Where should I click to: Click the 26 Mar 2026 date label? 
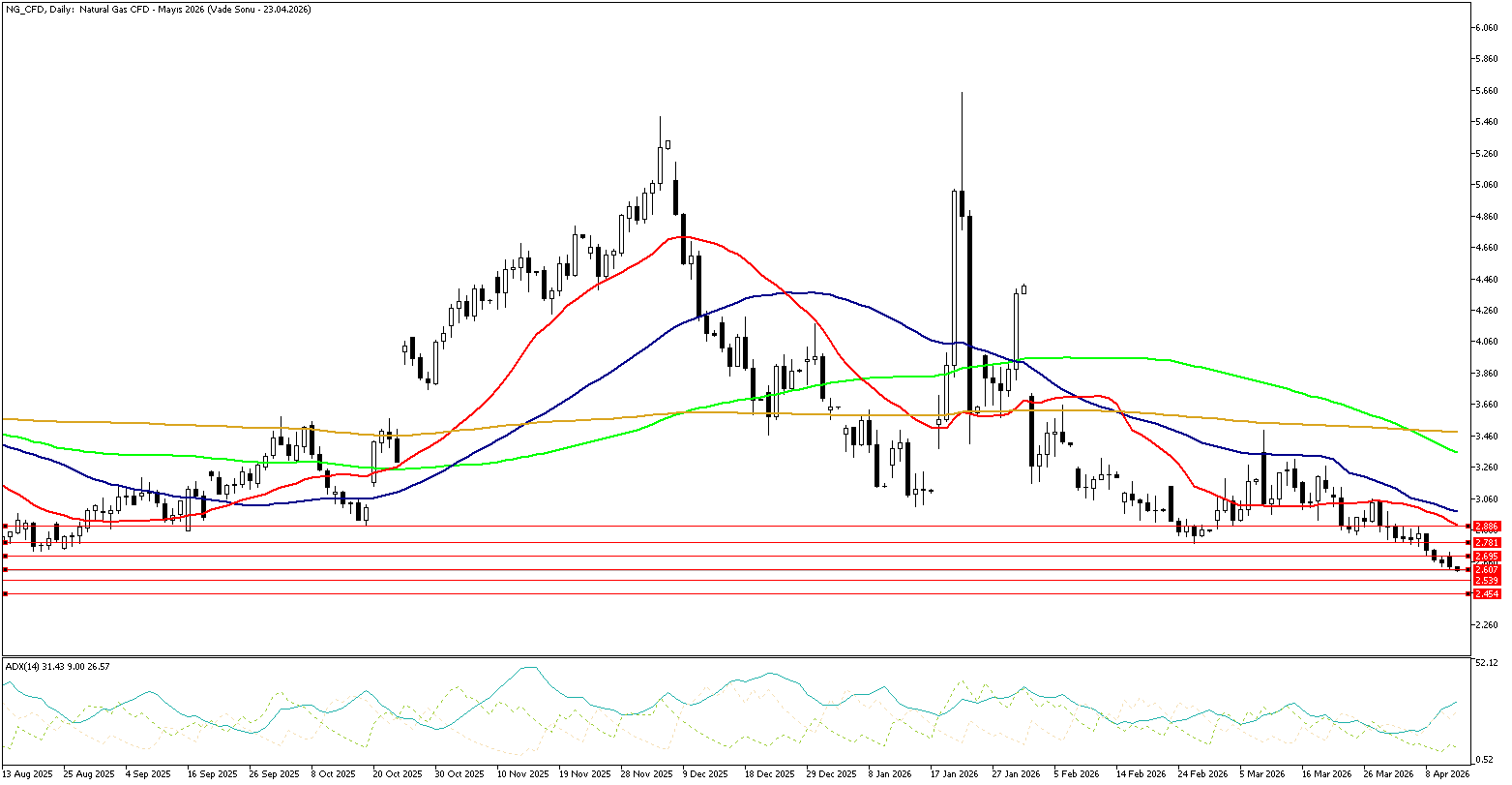point(1387,774)
